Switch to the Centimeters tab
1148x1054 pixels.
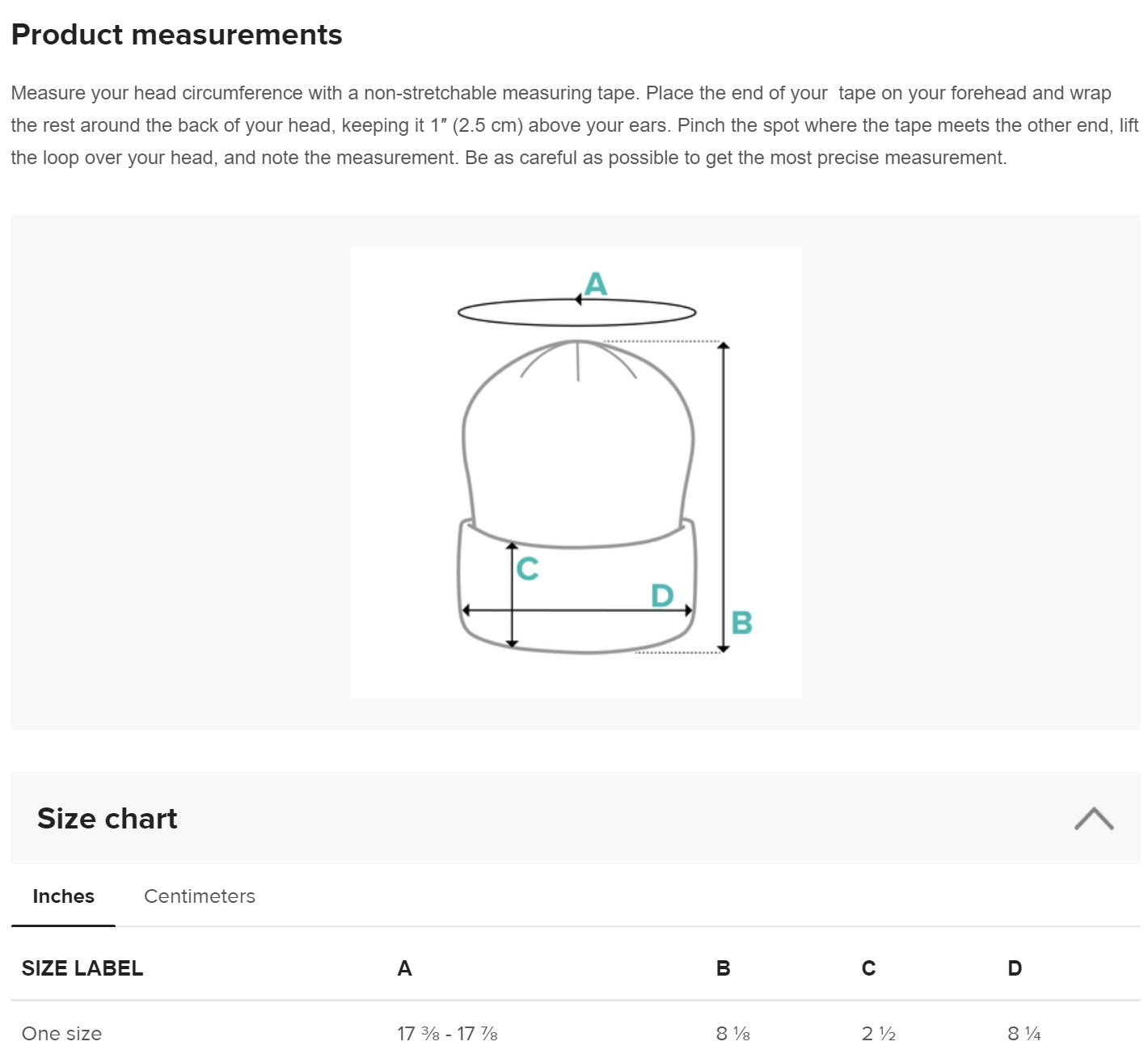coord(199,896)
